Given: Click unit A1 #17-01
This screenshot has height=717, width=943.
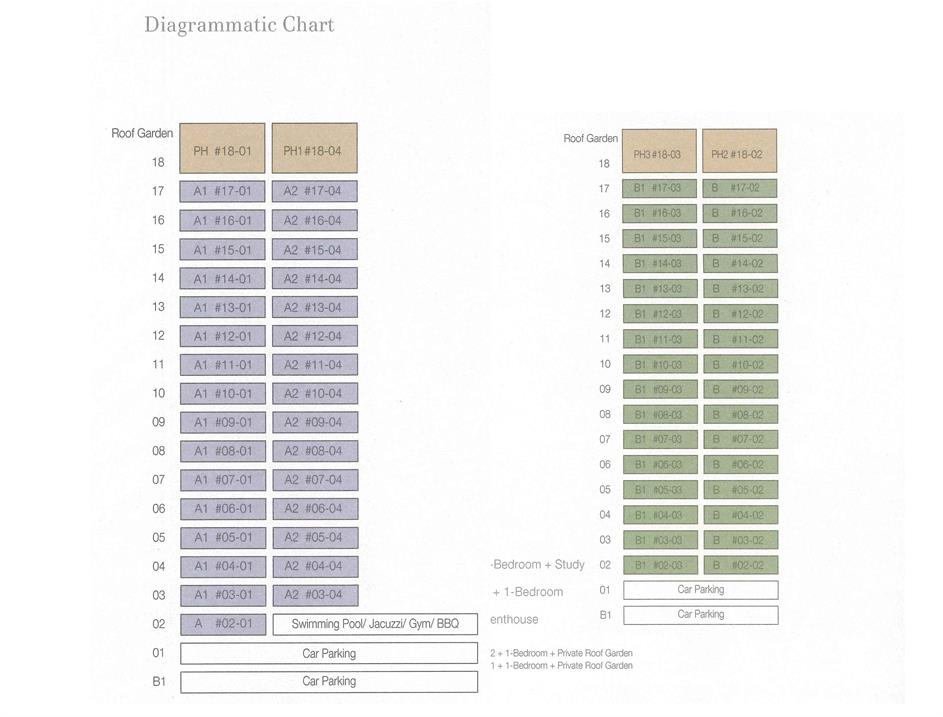Looking at the screenshot, I should click(x=222, y=192).
